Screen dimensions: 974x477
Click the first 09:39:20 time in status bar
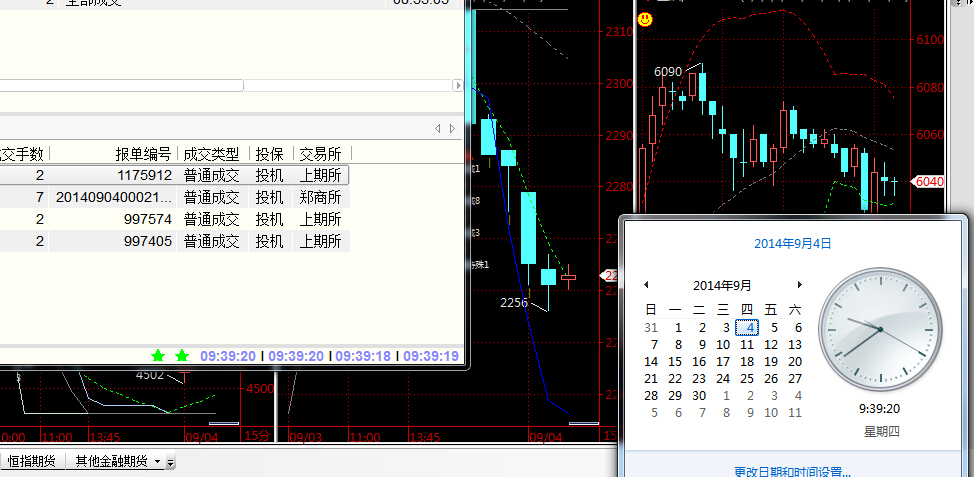[x=228, y=357]
